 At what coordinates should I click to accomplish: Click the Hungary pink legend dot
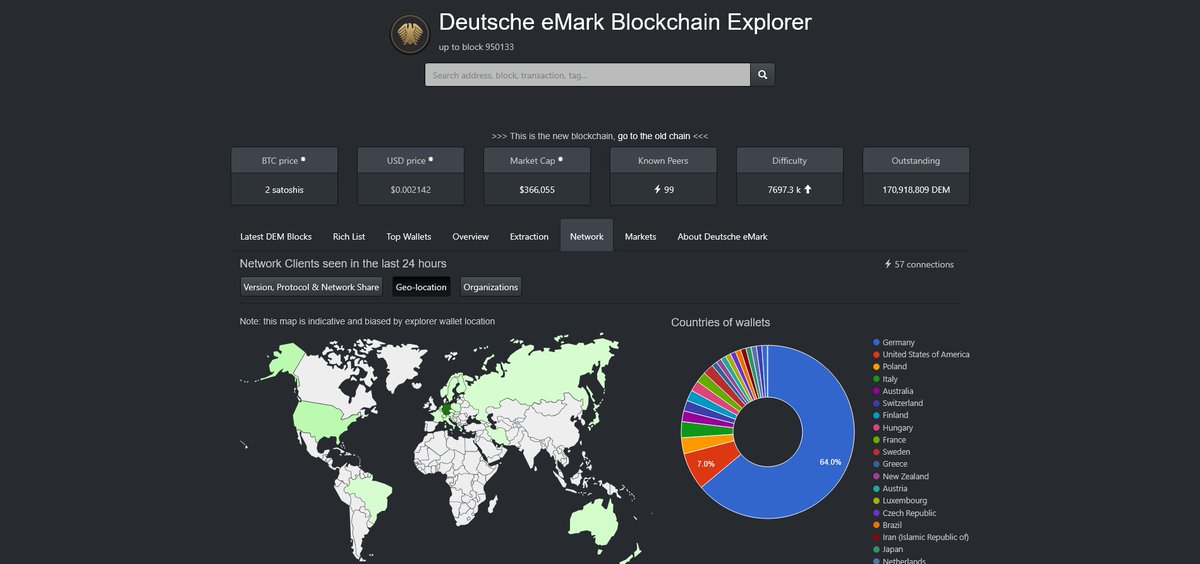pos(876,428)
